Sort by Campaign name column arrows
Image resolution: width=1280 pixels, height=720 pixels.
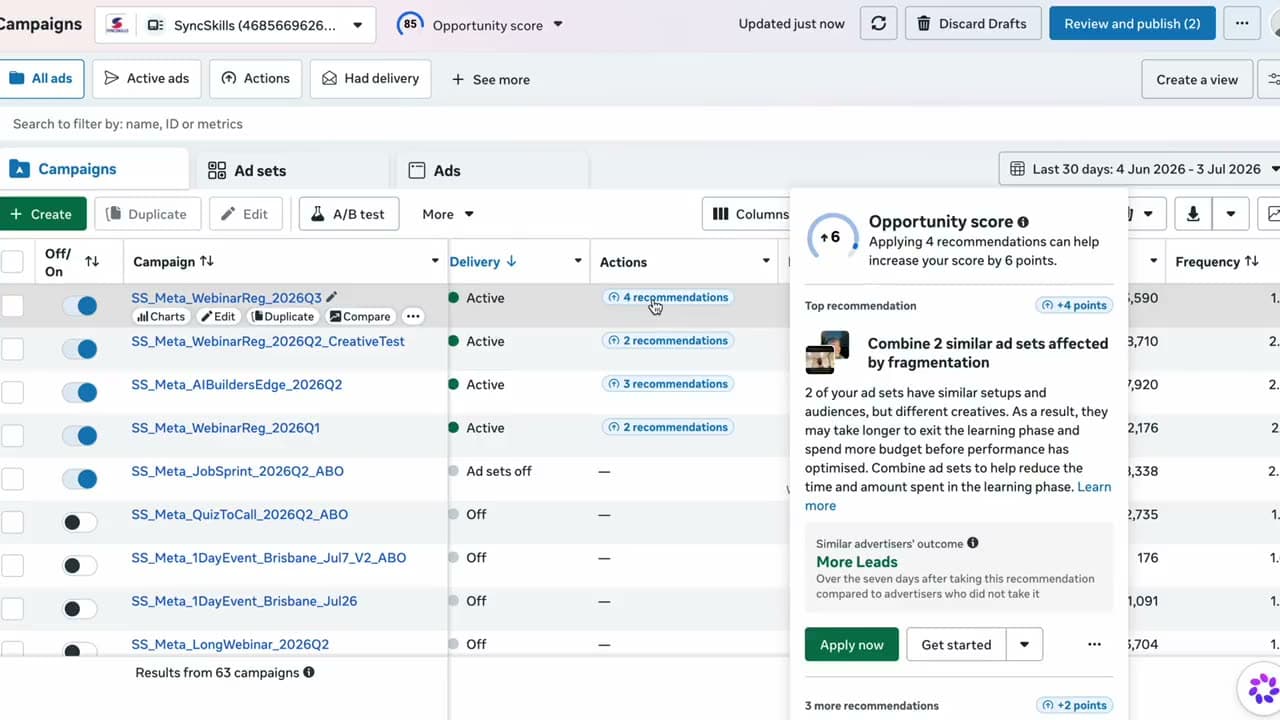(x=207, y=261)
